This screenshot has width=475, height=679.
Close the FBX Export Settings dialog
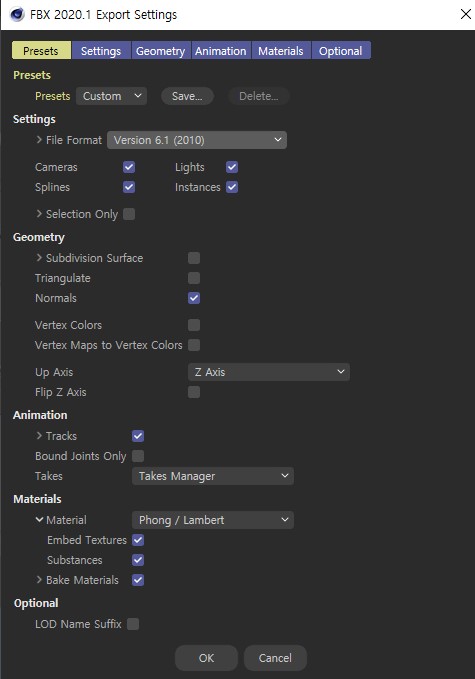coord(465,14)
